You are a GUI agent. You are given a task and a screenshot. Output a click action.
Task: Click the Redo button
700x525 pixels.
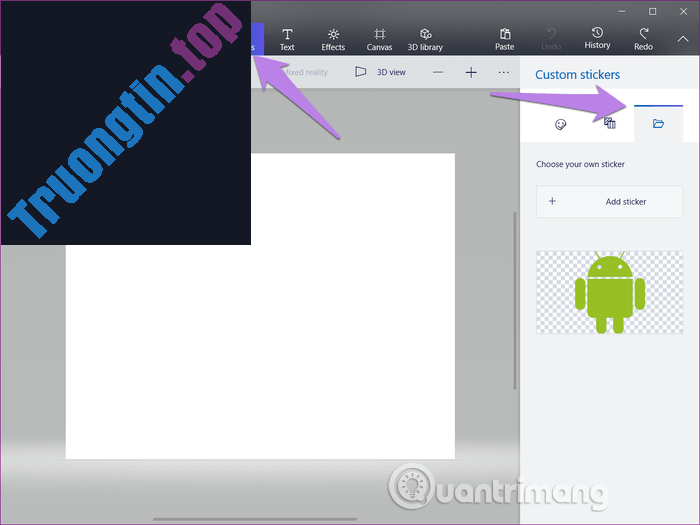coord(643,38)
